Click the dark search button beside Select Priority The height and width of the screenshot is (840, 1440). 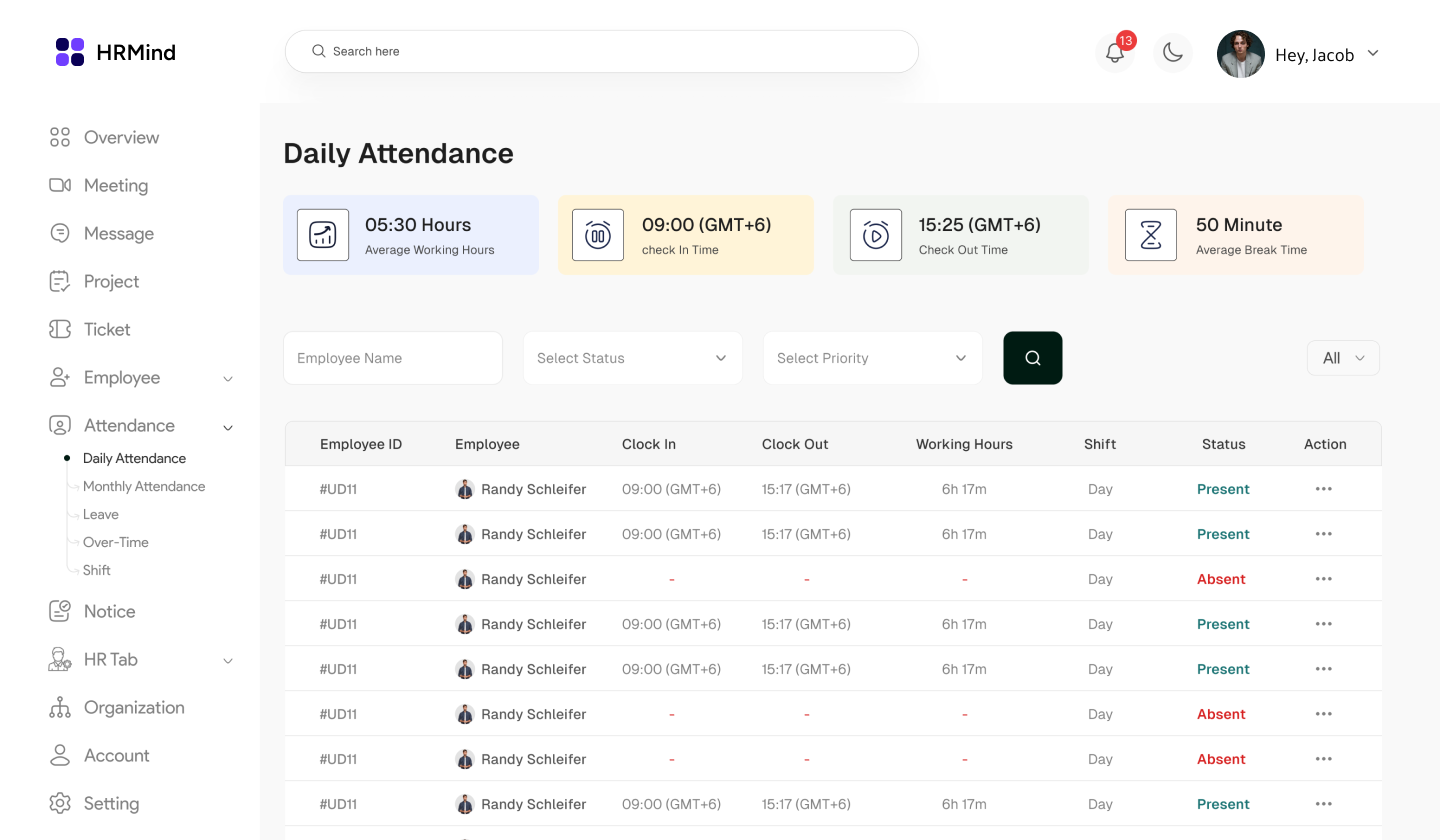click(1032, 357)
